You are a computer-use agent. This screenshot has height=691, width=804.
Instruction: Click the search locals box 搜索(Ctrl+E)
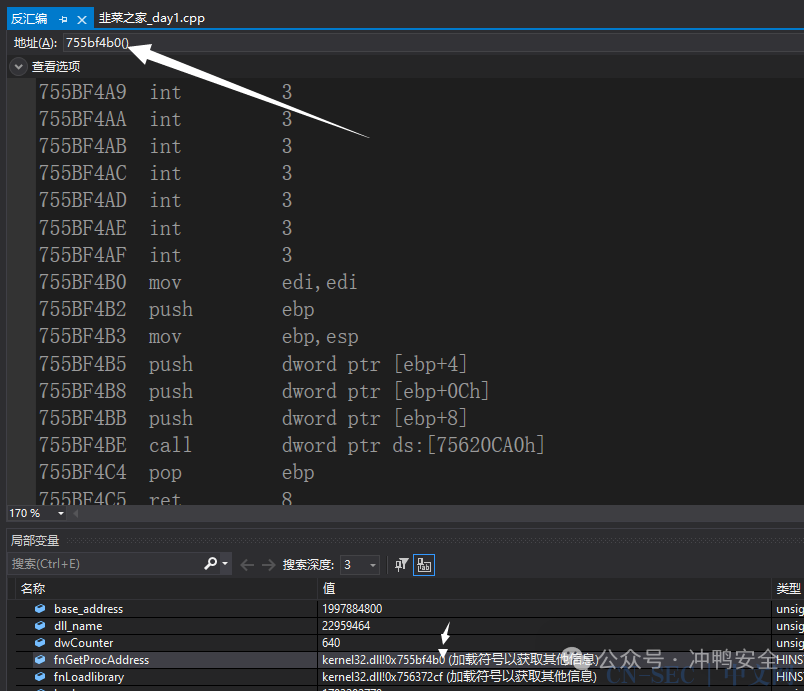point(105,564)
